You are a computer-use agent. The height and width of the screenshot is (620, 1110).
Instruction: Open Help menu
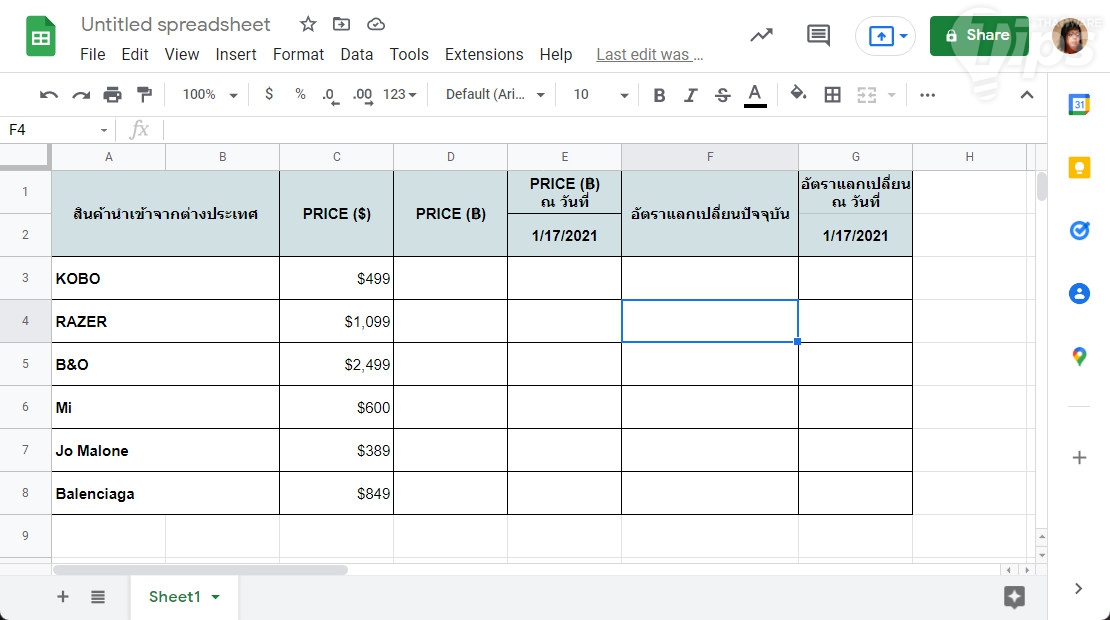click(x=556, y=54)
